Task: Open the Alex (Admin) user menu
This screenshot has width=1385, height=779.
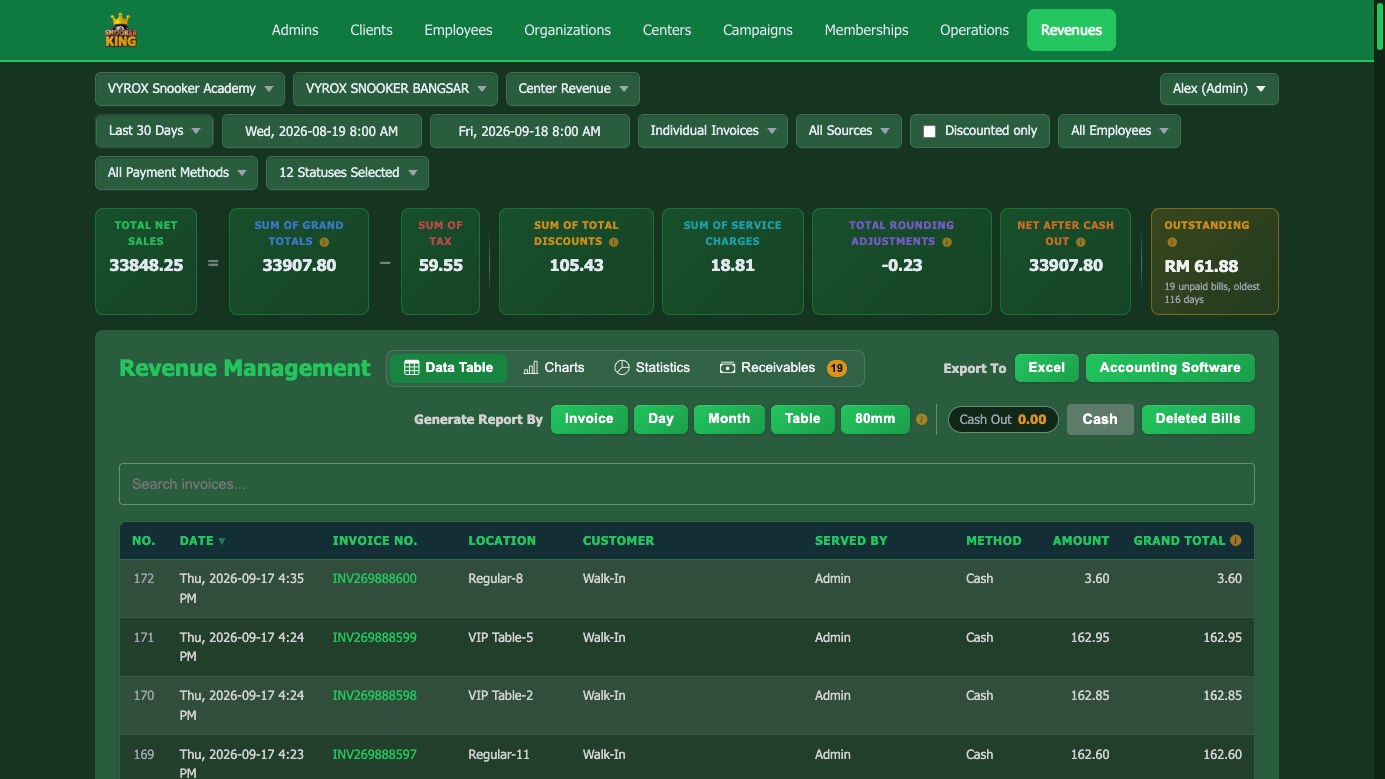Action: 1219,89
